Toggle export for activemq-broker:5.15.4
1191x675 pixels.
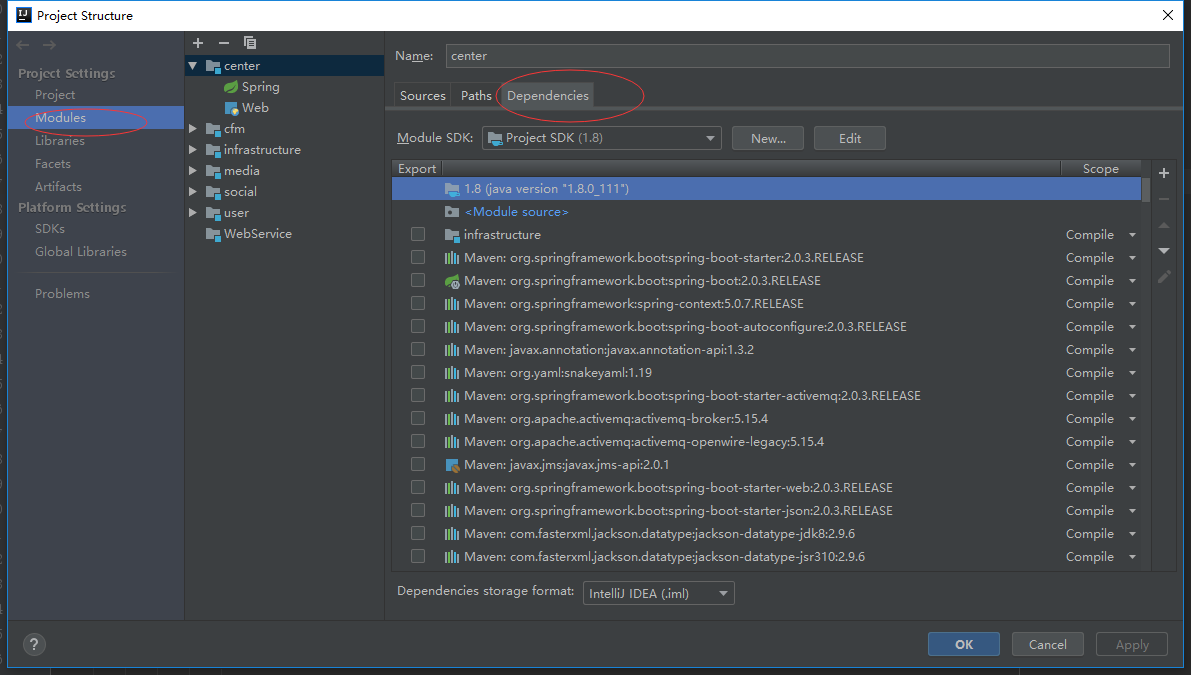[x=418, y=418]
